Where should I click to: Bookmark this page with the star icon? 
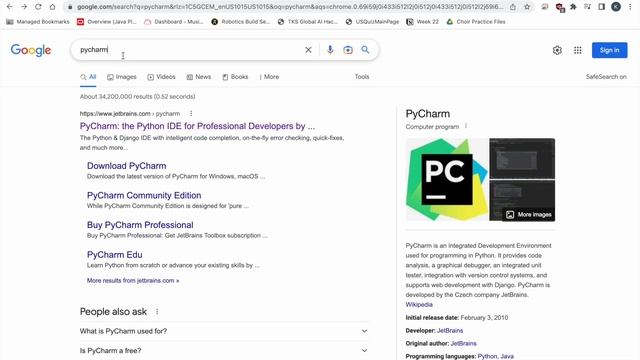click(x=527, y=7)
